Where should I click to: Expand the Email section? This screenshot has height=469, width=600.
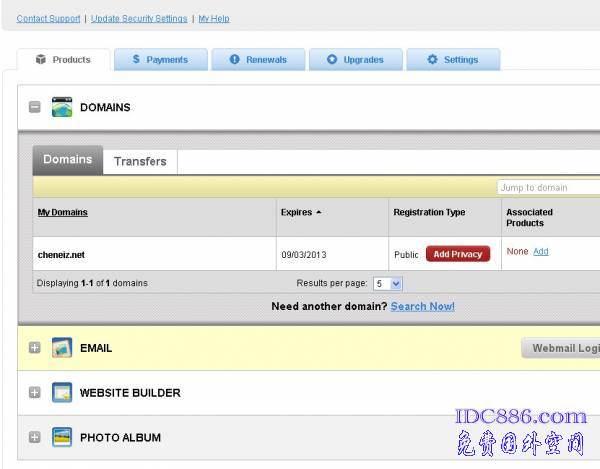click(x=35, y=348)
